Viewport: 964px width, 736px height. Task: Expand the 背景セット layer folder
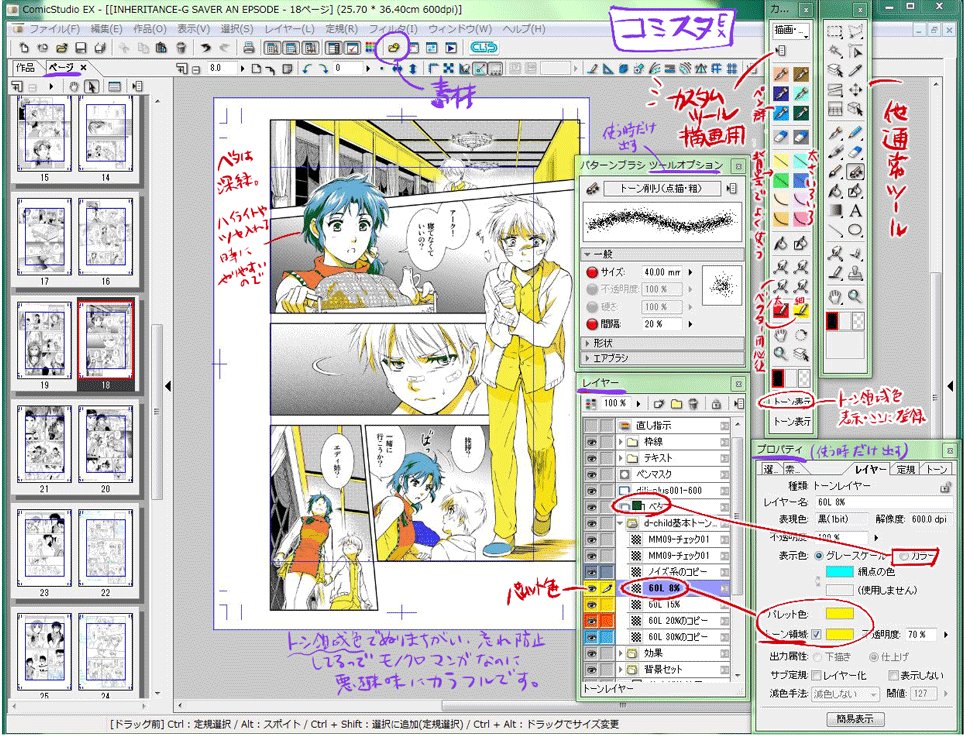620,669
